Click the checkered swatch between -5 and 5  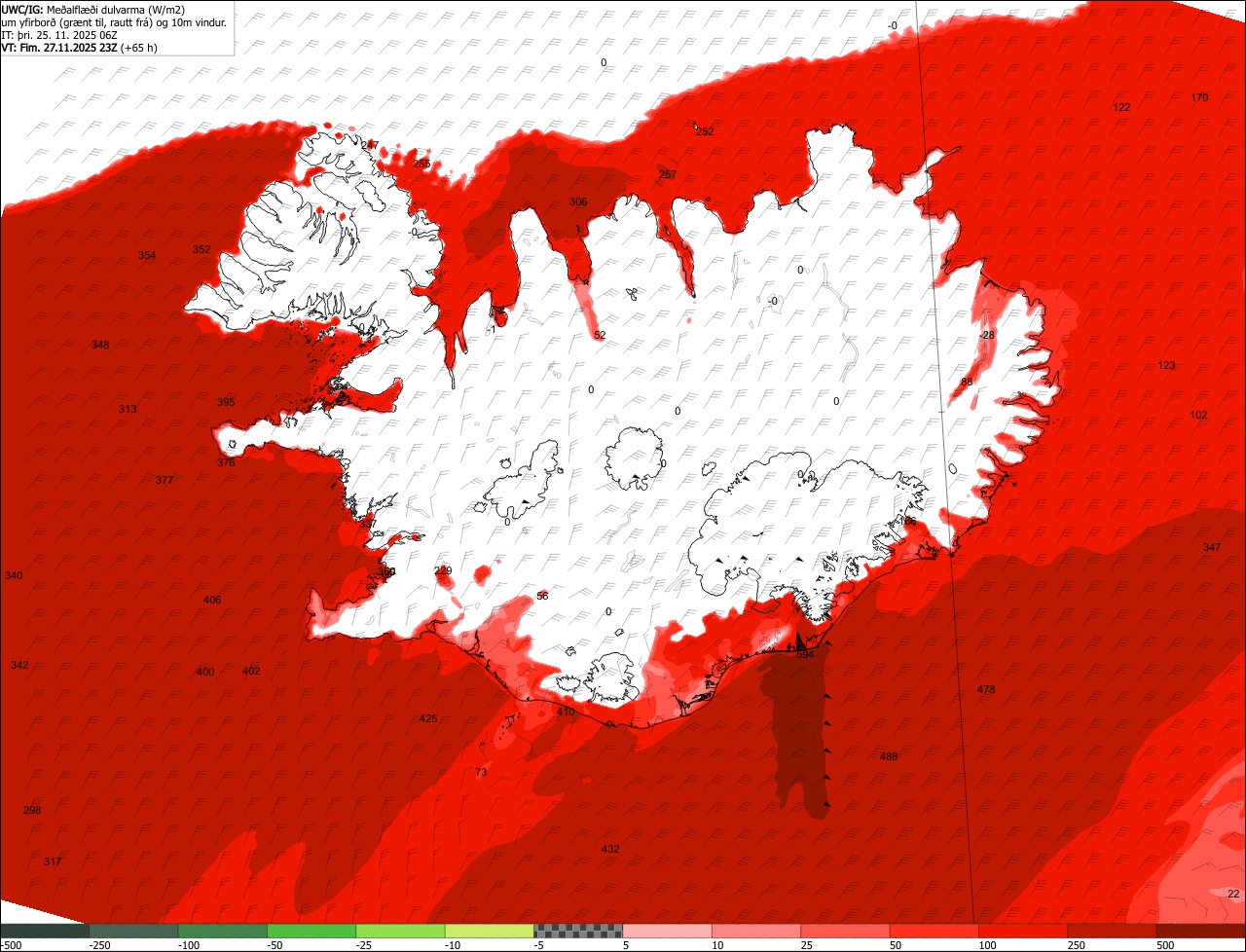(x=578, y=931)
